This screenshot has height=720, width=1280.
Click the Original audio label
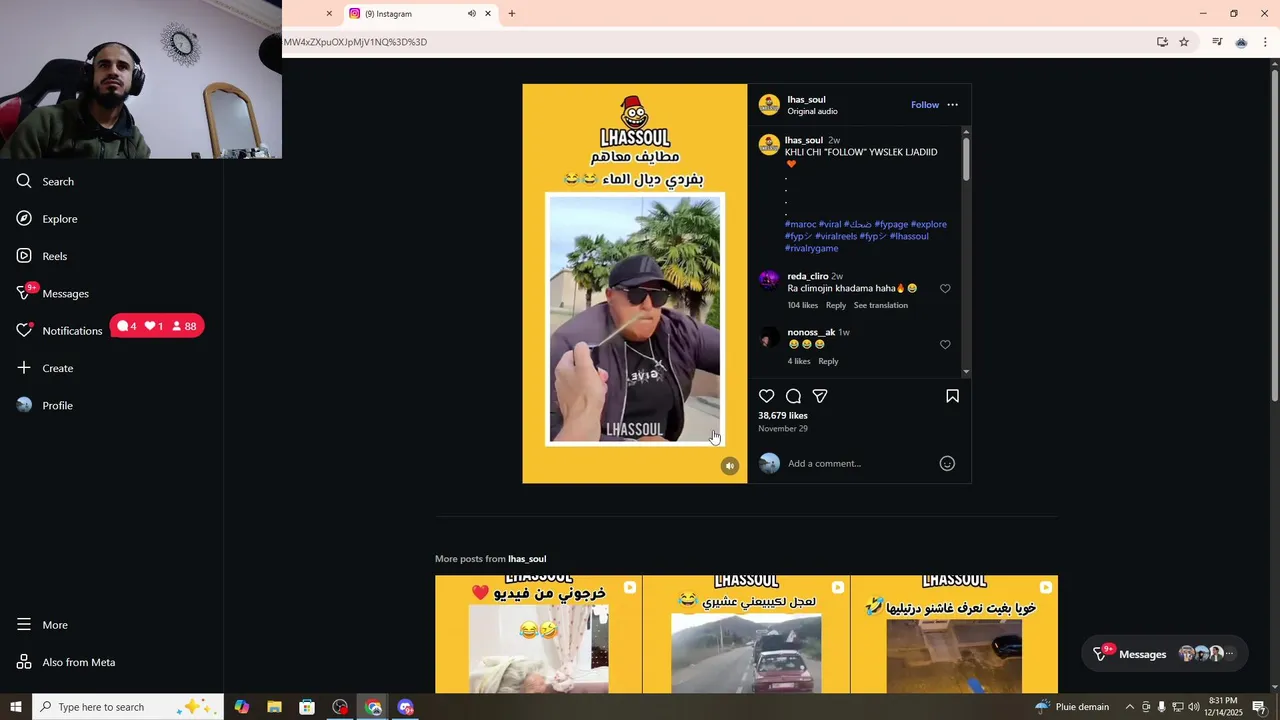pyautogui.click(x=812, y=111)
